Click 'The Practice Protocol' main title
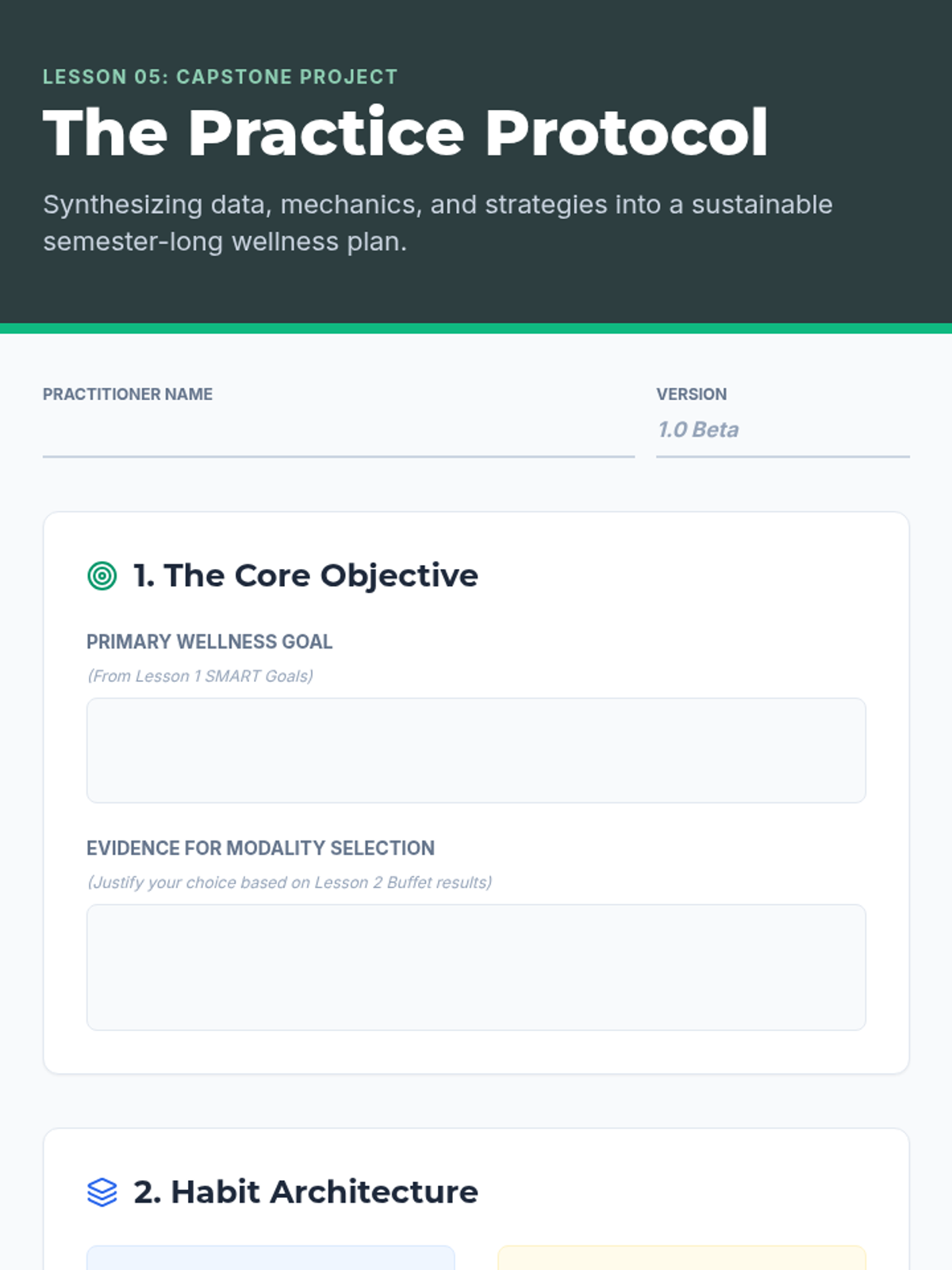Screen dimensions: 952x1270 click(405, 133)
